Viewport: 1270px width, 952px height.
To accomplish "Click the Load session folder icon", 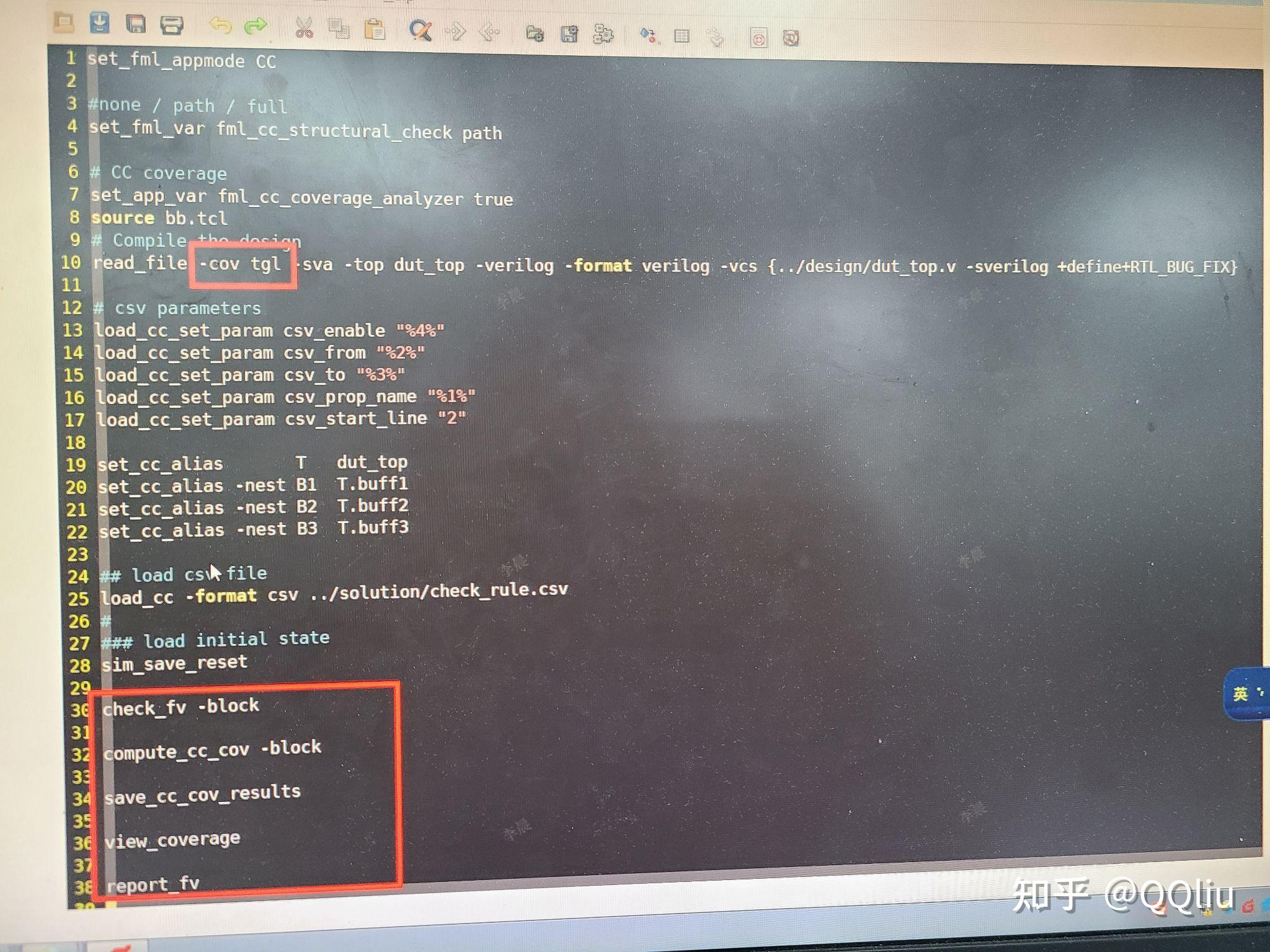I will coord(535,33).
